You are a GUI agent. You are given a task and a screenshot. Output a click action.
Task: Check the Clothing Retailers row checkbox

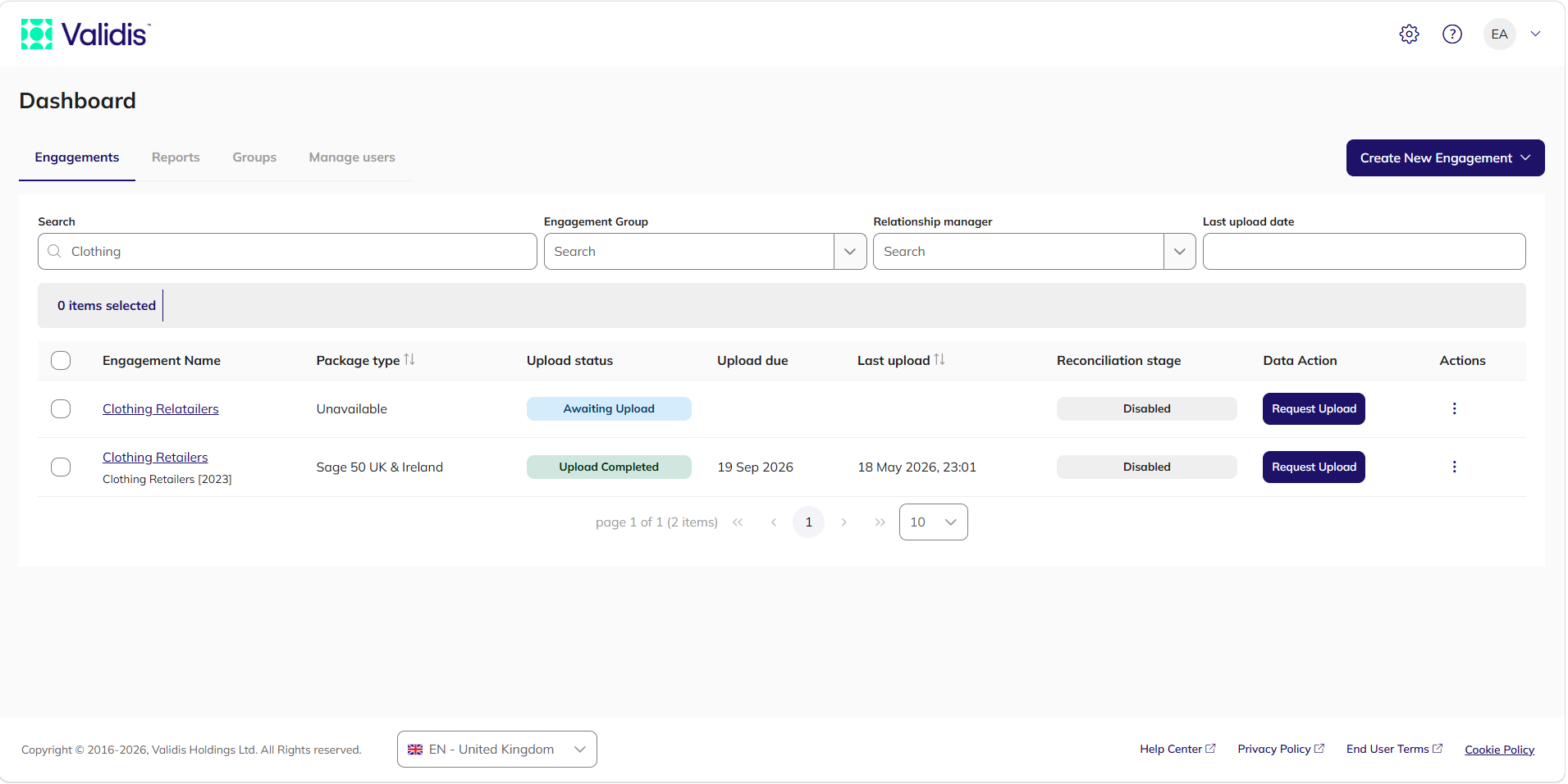(x=61, y=467)
